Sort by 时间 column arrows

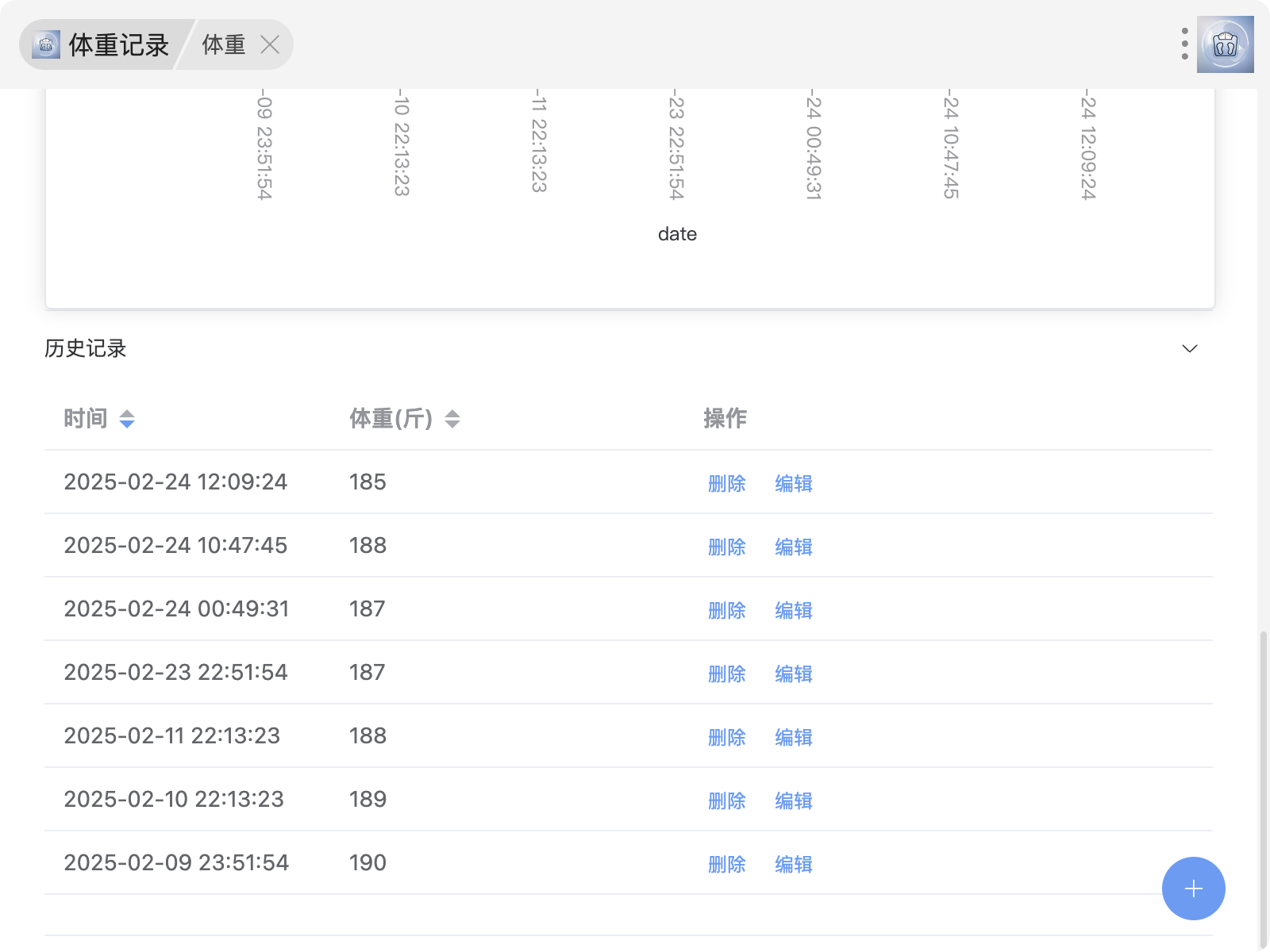(x=127, y=419)
